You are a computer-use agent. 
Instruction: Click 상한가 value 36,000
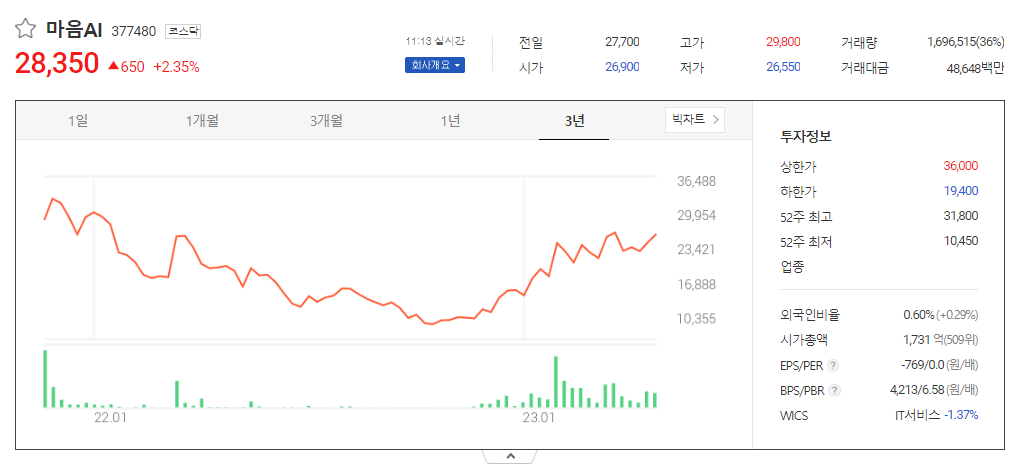pyautogui.click(x=961, y=166)
